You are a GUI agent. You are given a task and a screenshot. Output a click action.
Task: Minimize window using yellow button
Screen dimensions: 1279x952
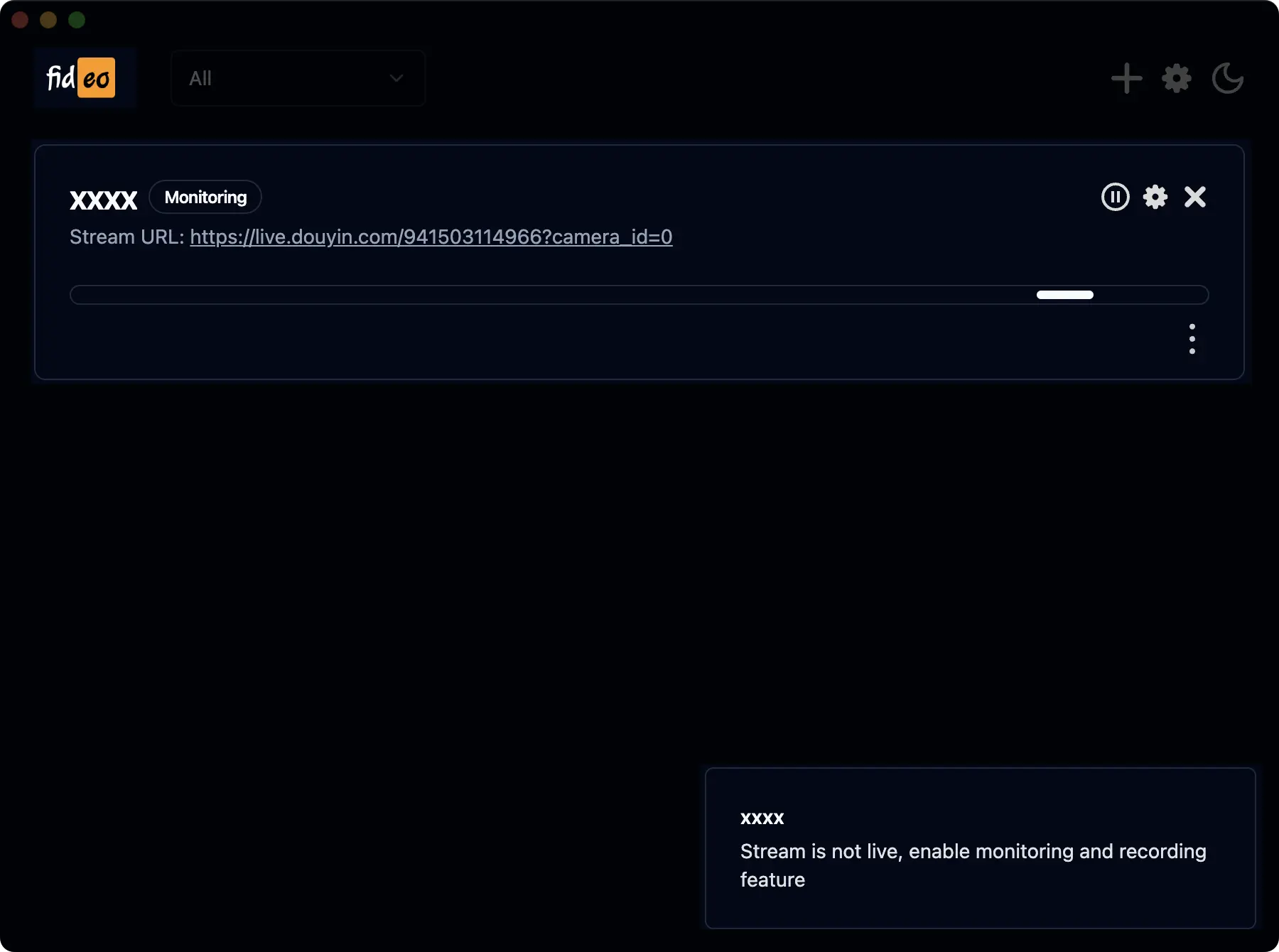pos(48,20)
